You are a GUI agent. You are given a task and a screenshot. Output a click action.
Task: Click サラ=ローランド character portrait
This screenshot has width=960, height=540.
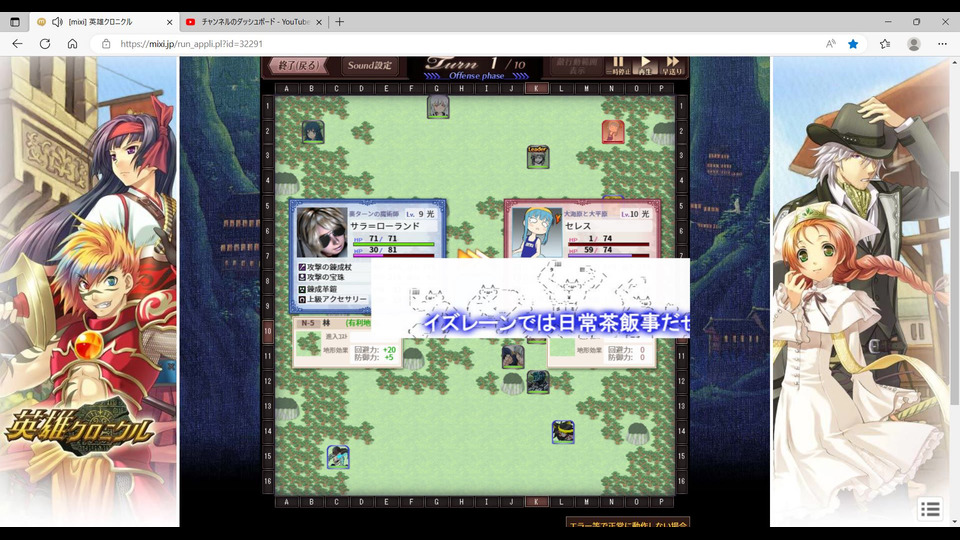[x=321, y=232]
